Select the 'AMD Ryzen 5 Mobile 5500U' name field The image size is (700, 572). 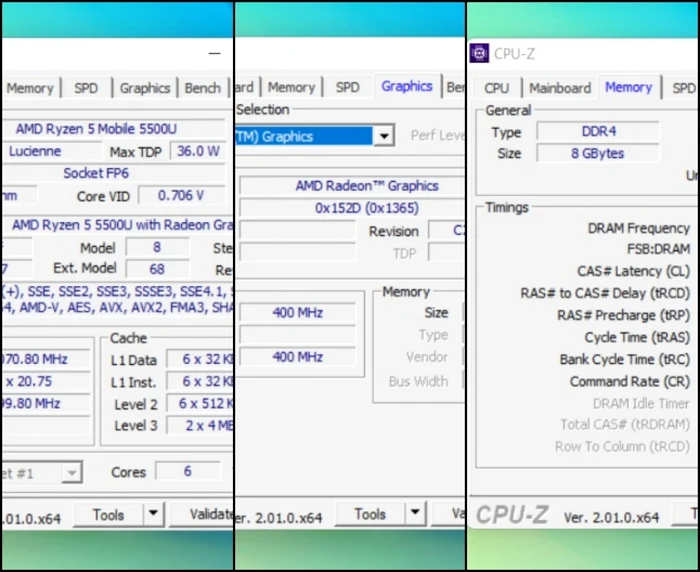tap(113, 129)
